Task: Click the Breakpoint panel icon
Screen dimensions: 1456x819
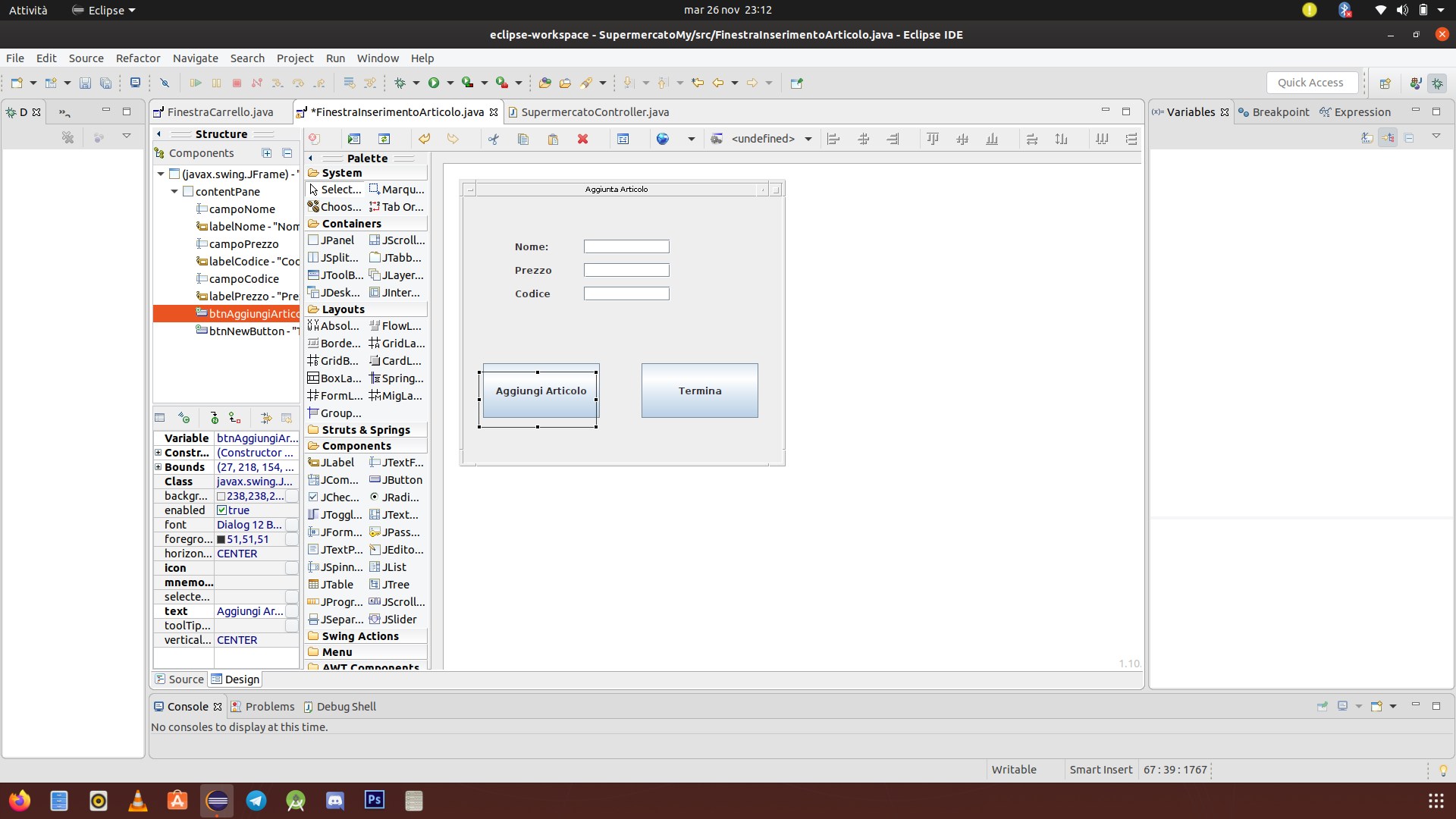Action: point(1244,112)
